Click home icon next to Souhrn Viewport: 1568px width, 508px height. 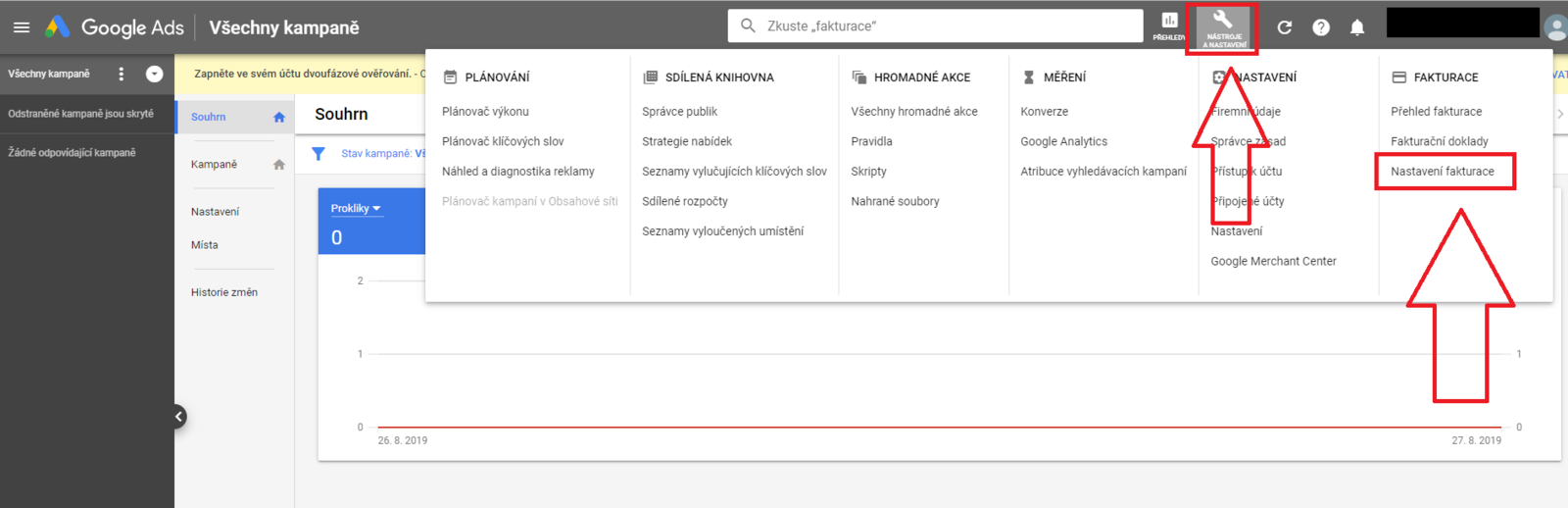[279, 117]
